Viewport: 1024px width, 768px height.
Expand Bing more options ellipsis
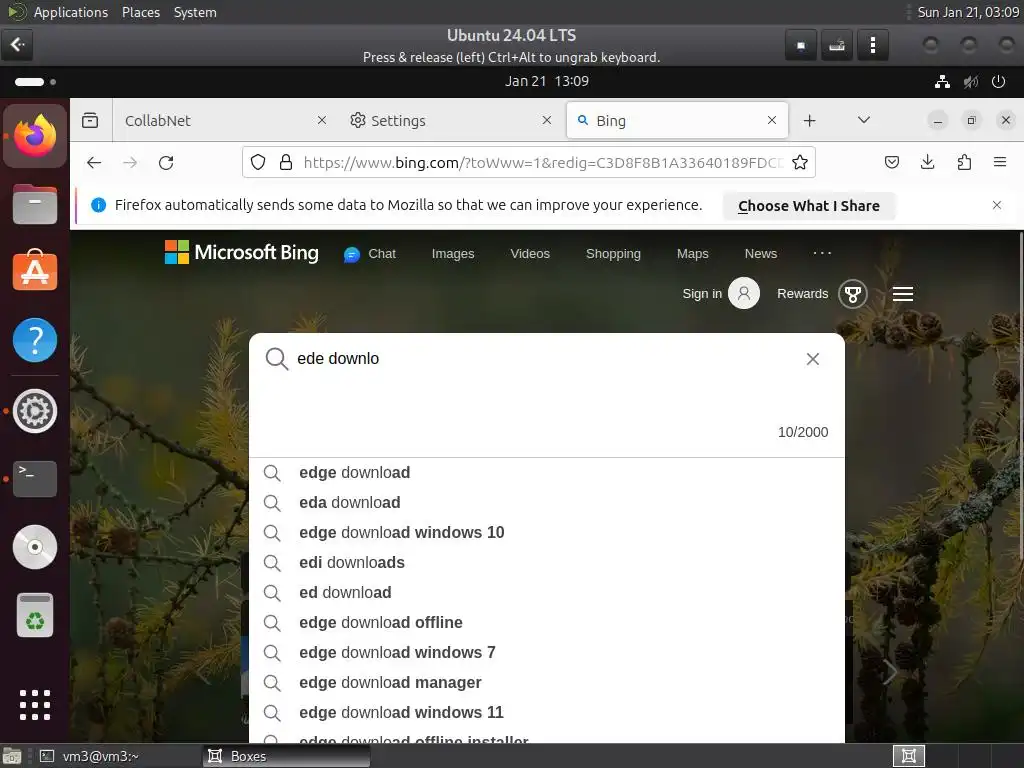822,253
